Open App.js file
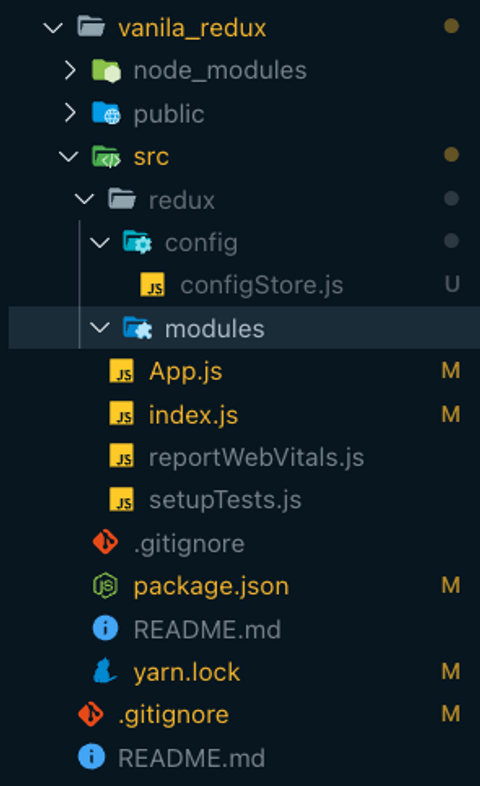 click(x=186, y=371)
